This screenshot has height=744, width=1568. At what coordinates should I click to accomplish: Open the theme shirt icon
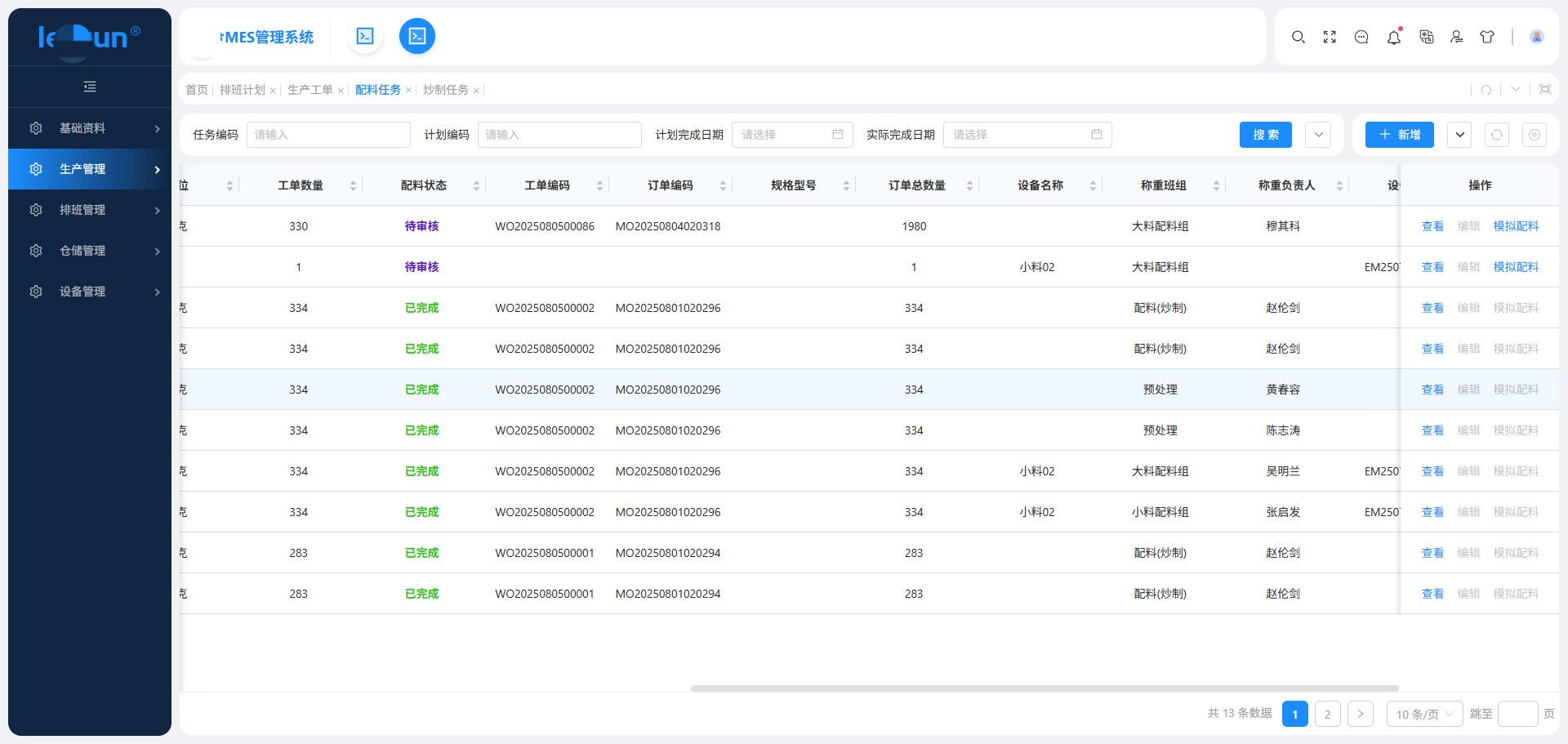click(1487, 37)
